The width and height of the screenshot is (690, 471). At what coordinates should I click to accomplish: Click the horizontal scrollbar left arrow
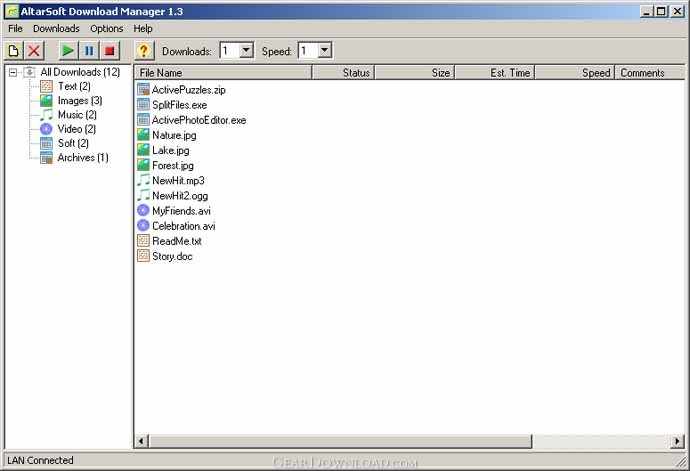141,441
